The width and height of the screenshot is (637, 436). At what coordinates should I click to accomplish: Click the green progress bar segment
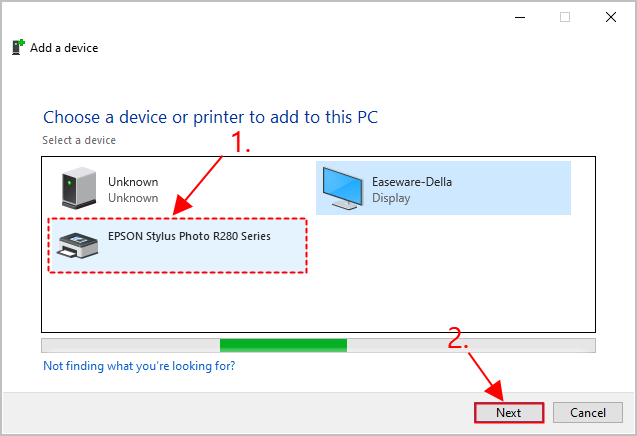coord(283,345)
